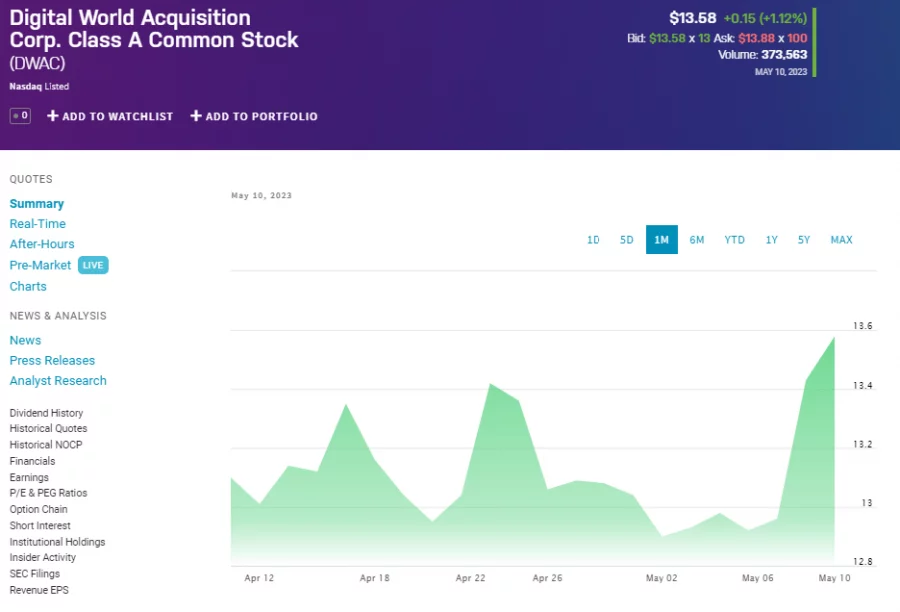Open the Option Chain page
The image size is (900, 612).
(x=39, y=509)
